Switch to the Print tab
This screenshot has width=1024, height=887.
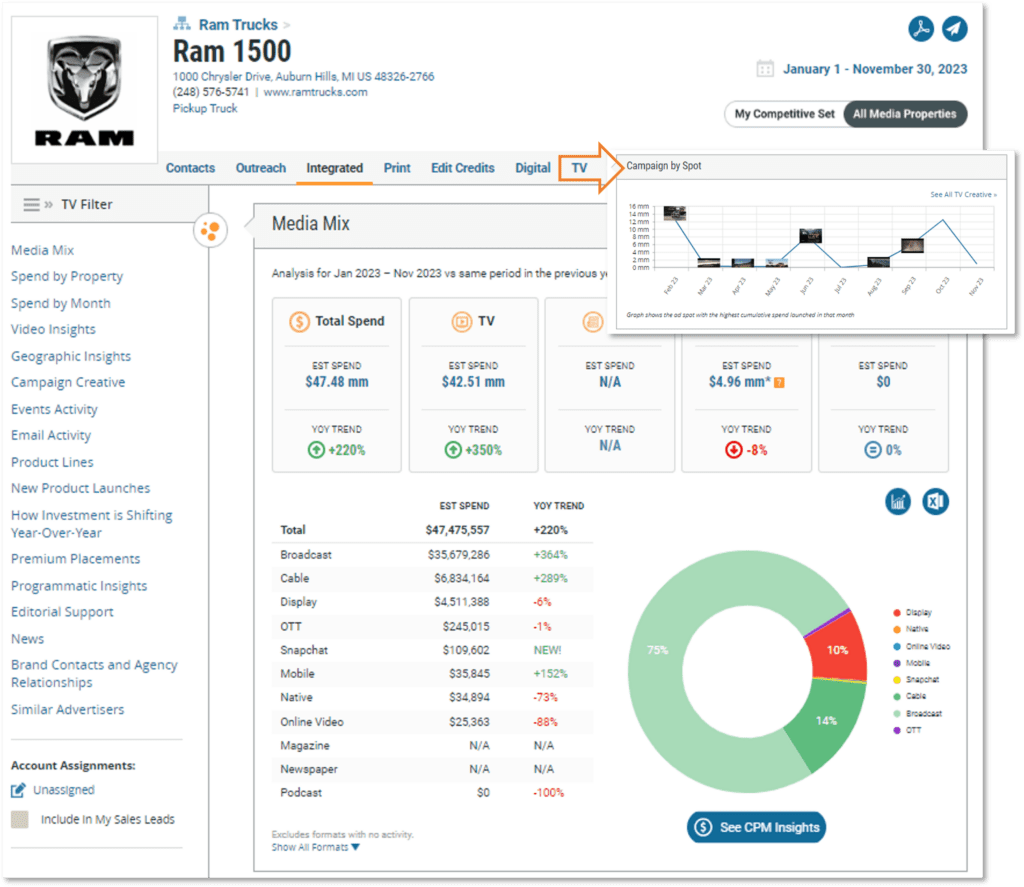397,168
